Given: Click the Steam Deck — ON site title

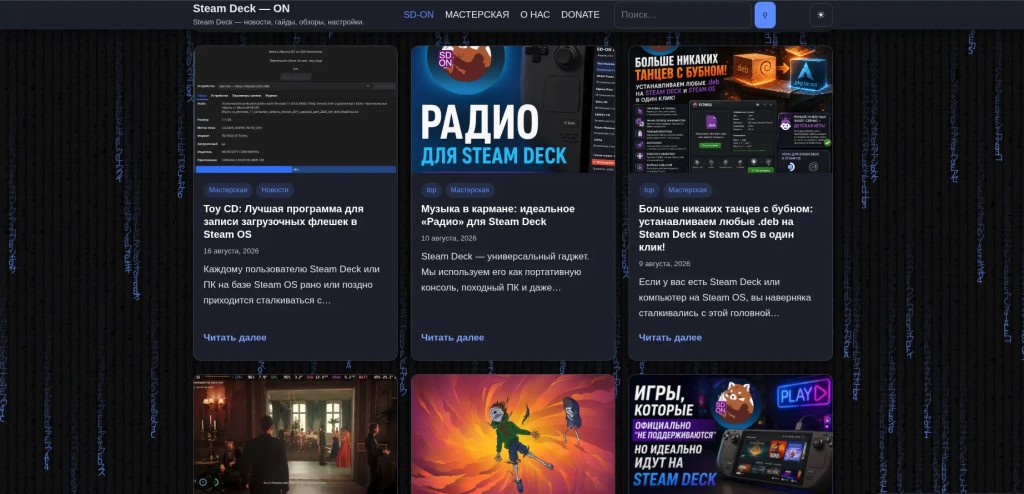Looking at the screenshot, I should (x=241, y=8).
